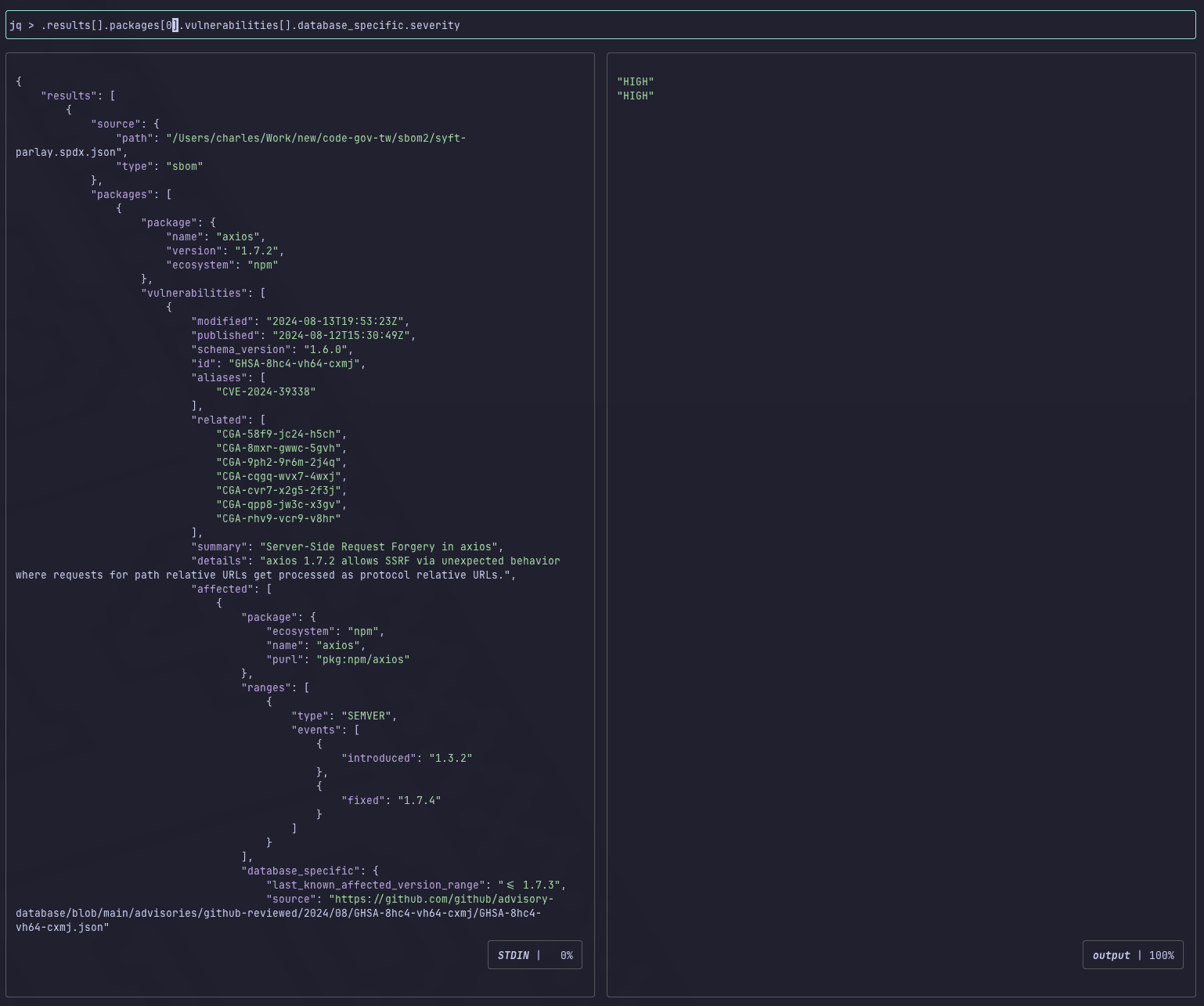Click the "vulnerabilities" key
This screenshot has width=1204, height=1006.
(x=194, y=293)
